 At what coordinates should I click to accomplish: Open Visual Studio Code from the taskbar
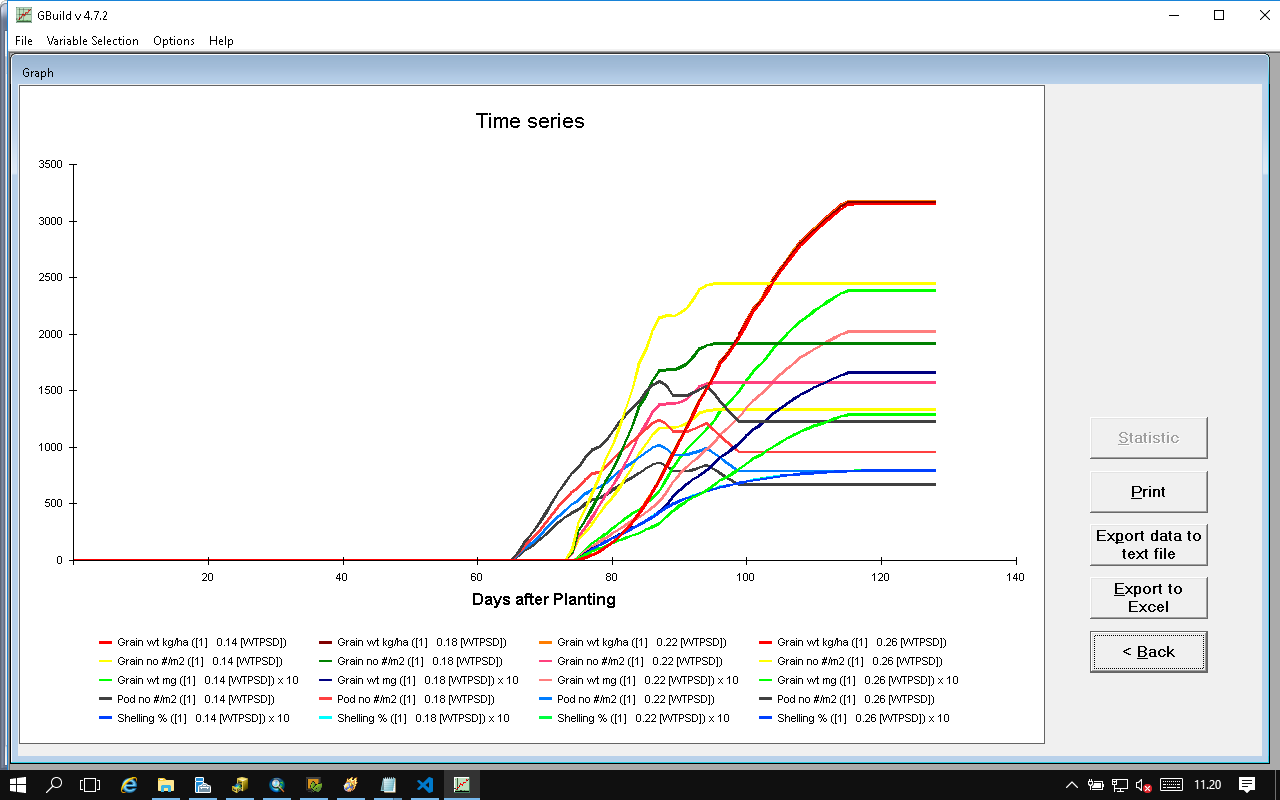coord(425,785)
